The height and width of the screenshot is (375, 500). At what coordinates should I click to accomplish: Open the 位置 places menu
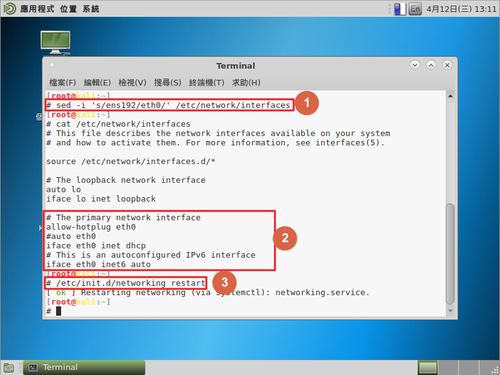click(x=68, y=9)
